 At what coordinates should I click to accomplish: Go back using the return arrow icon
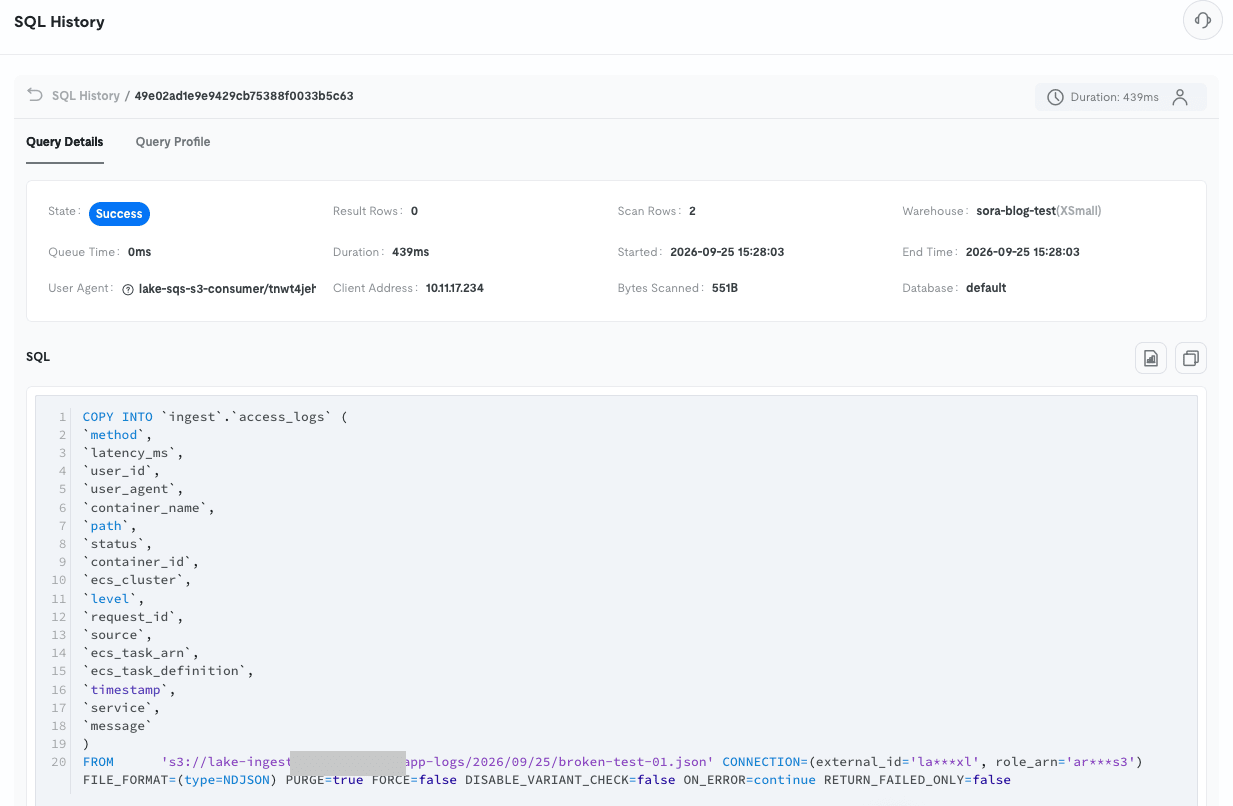coord(35,95)
